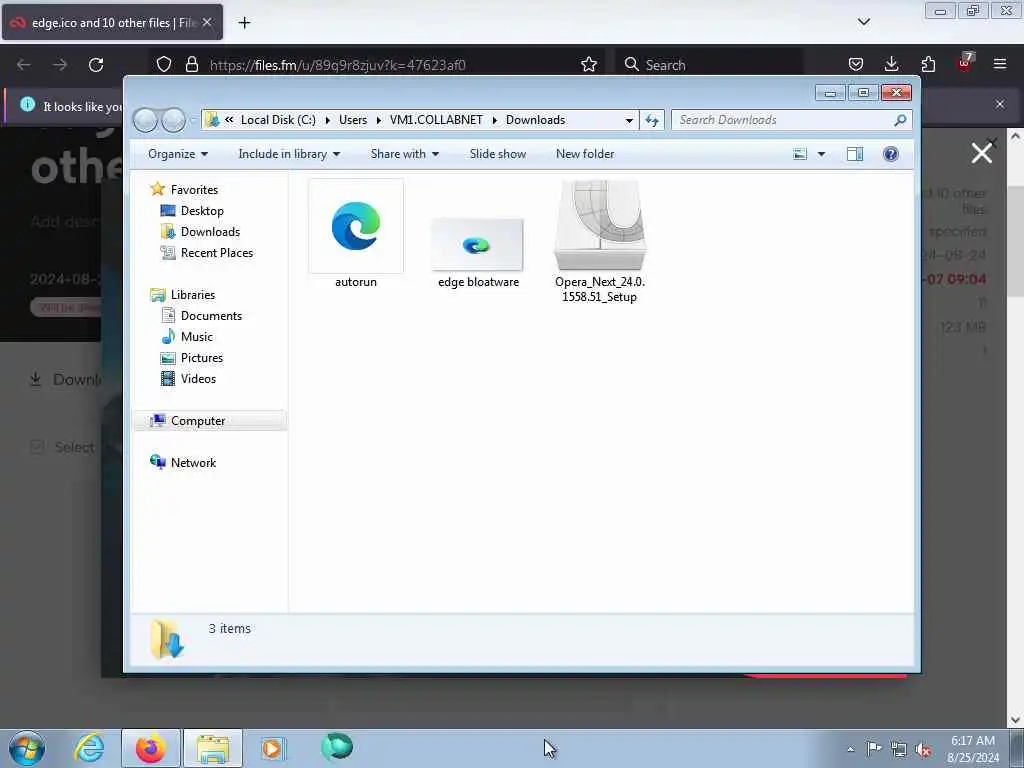Open the Share with menu
Screen dimensions: 1024x768
click(405, 154)
